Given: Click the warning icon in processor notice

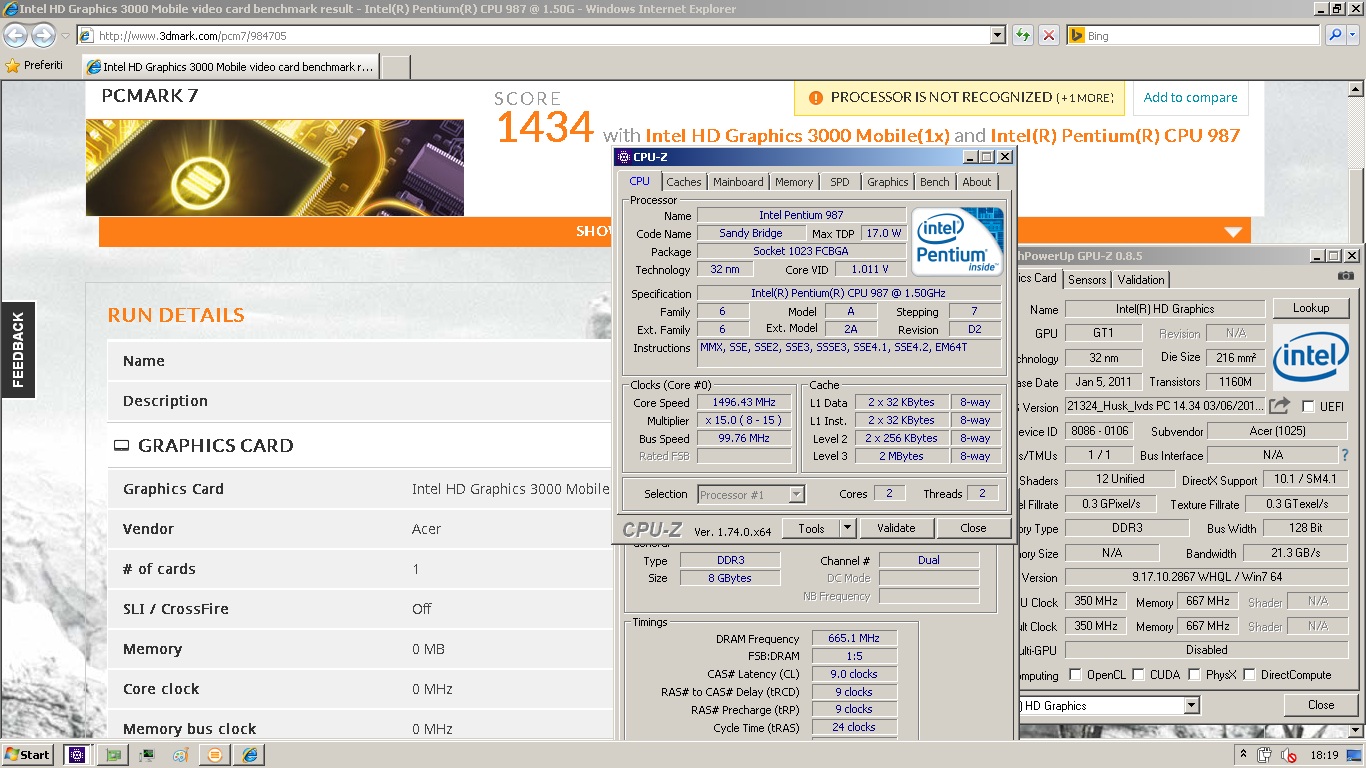Looking at the screenshot, I should 815,98.
